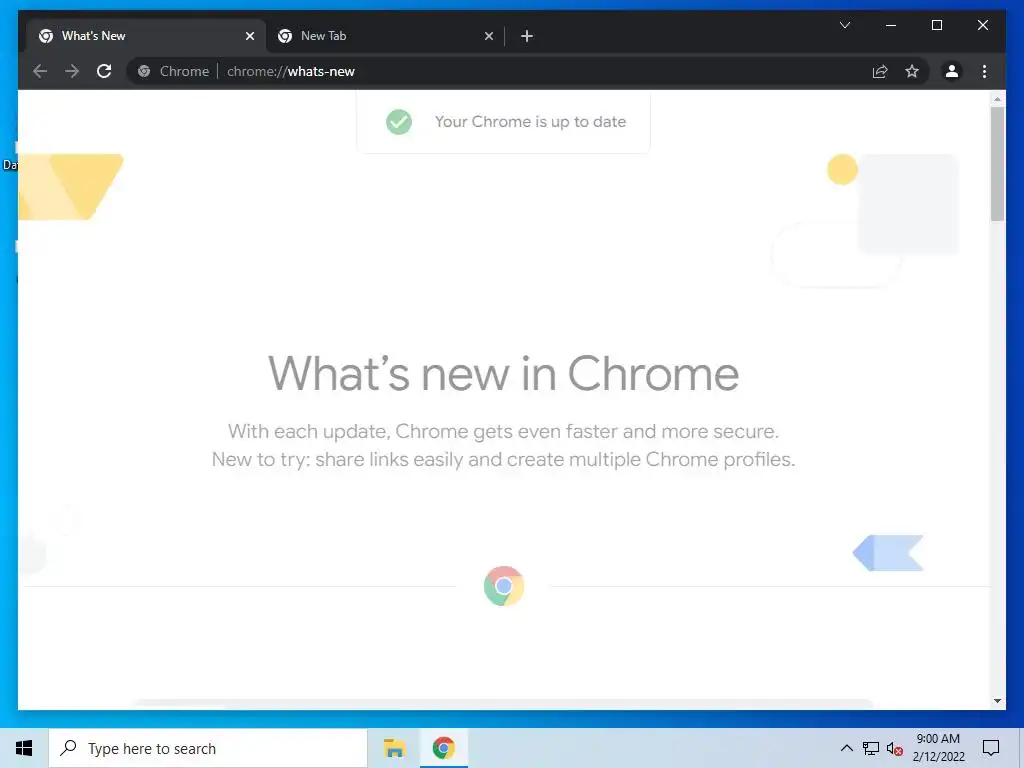Click the page vertical scrollbar thumb

click(x=997, y=164)
